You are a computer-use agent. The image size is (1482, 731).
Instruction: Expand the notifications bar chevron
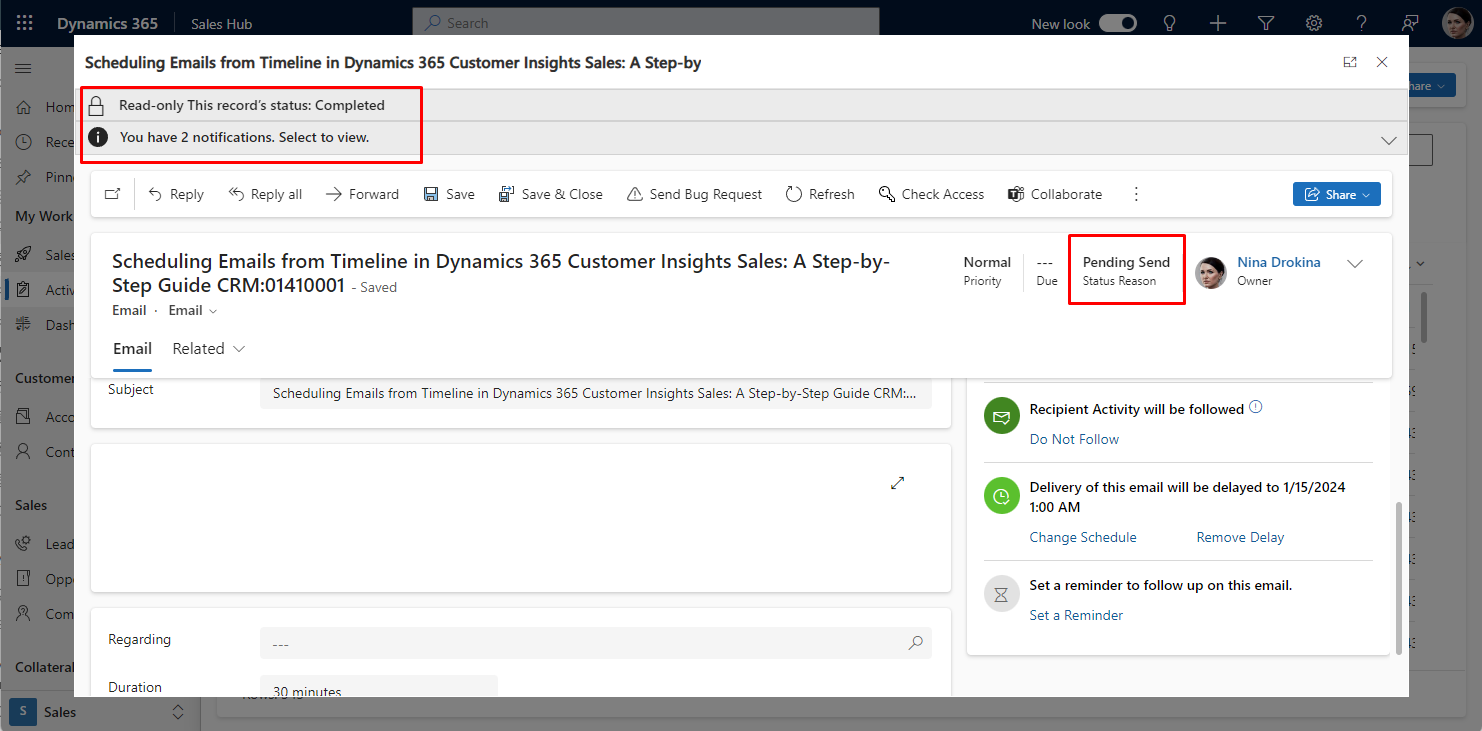pos(1388,141)
